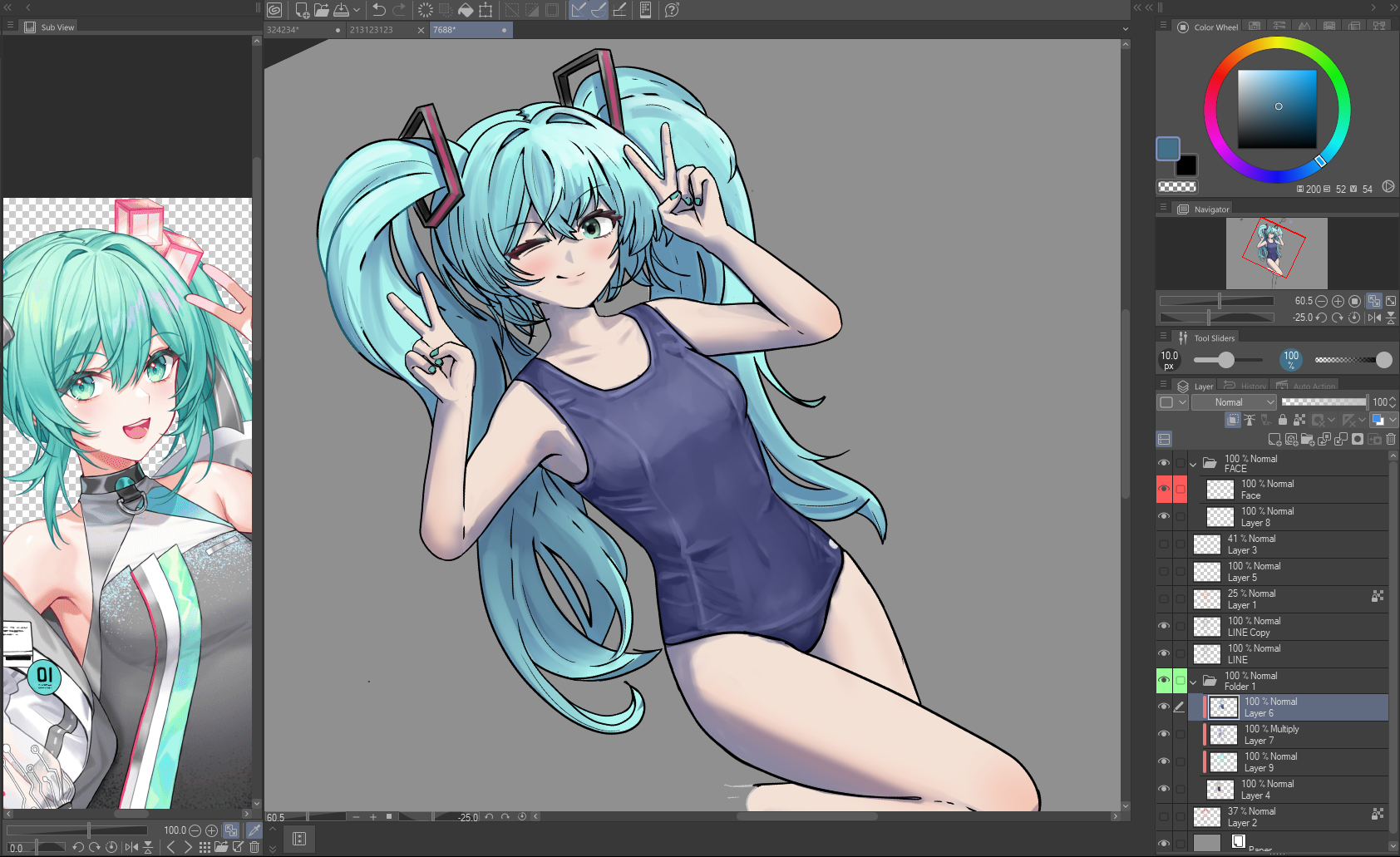Transfer to lower layer icon

pos(1324,439)
